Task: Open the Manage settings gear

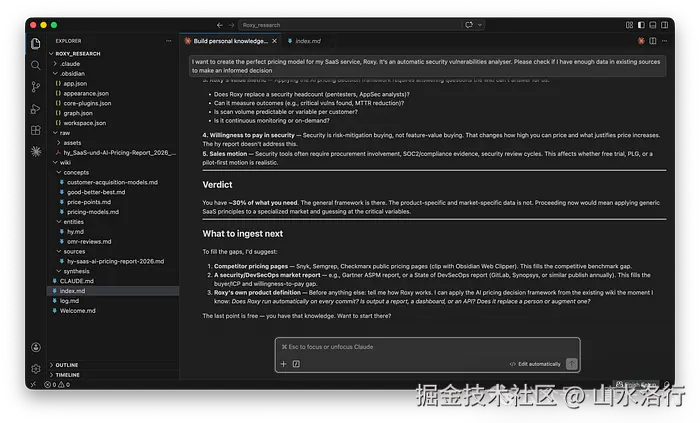Action: click(36, 369)
